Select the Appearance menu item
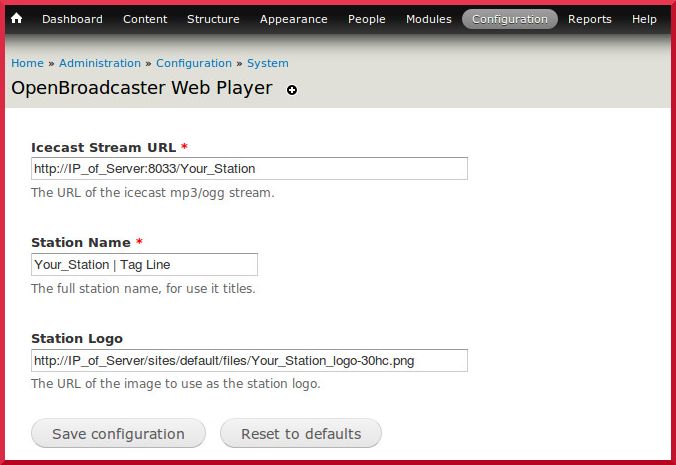 [x=294, y=19]
